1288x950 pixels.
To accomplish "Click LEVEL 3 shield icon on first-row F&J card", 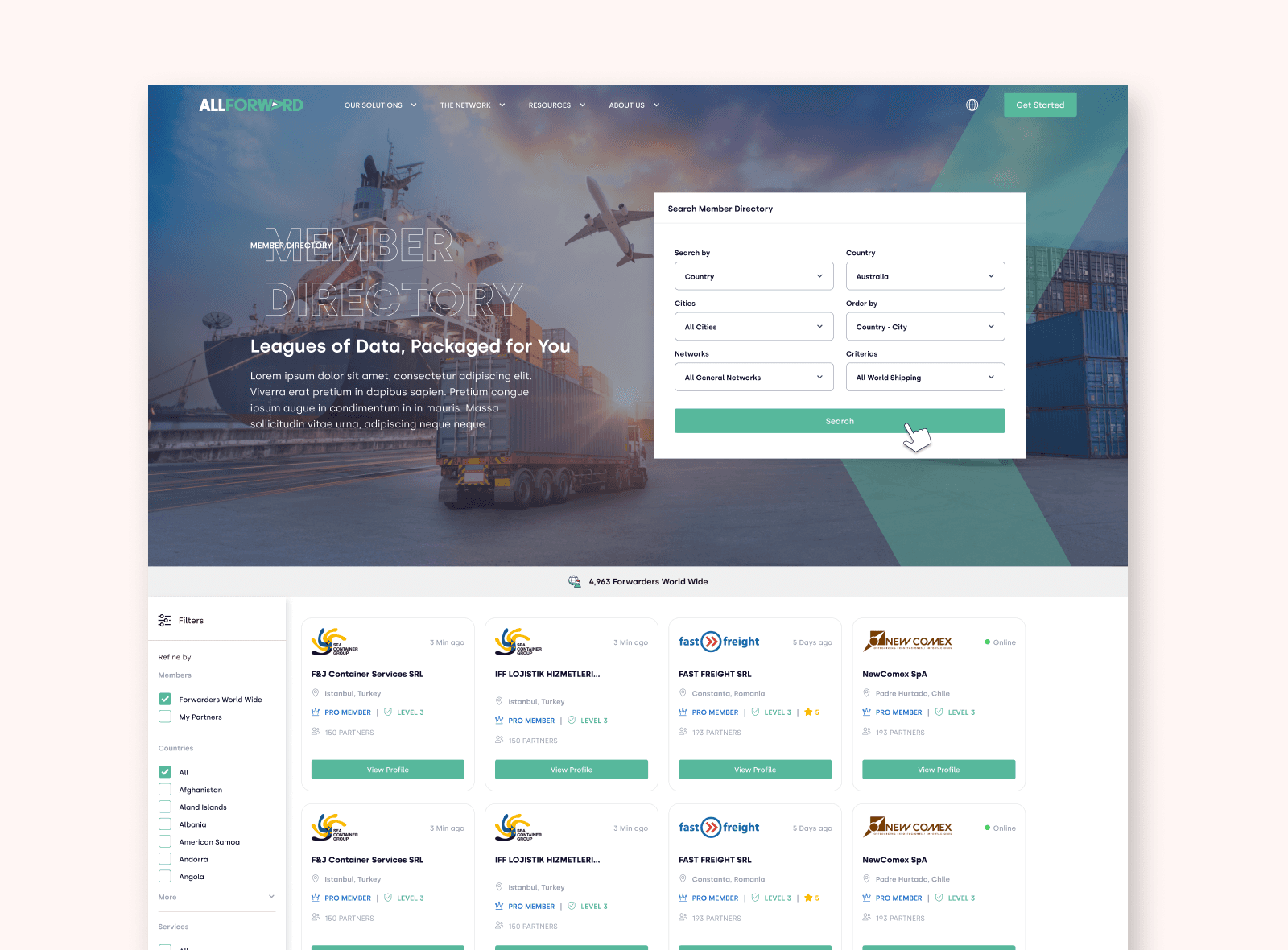I will coord(388,712).
